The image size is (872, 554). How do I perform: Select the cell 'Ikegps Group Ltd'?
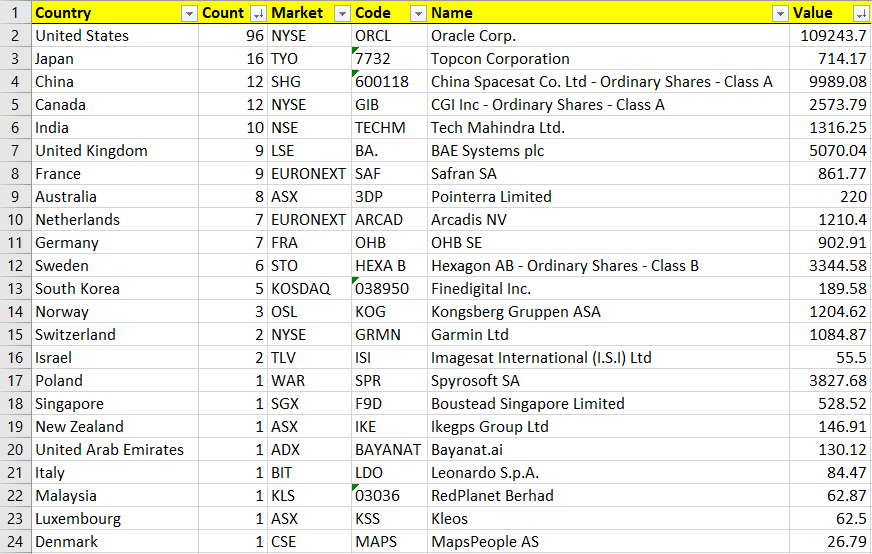(x=608, y=427)
